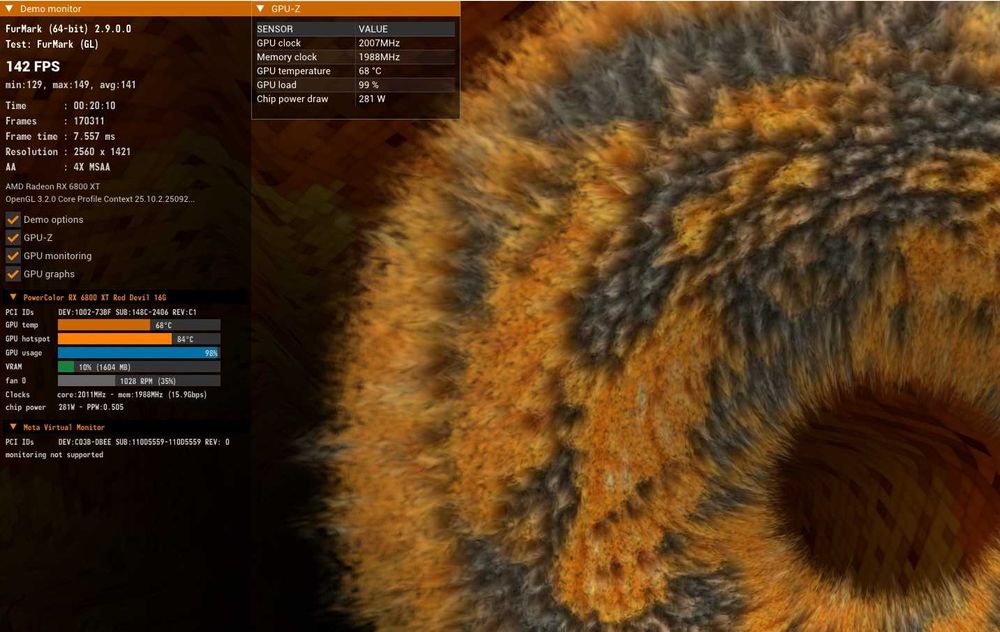This screenshot has width=1000, height=632.
Task: Click the monitoring not supported text
Action: pyautogui.click(x=54, y=455)
